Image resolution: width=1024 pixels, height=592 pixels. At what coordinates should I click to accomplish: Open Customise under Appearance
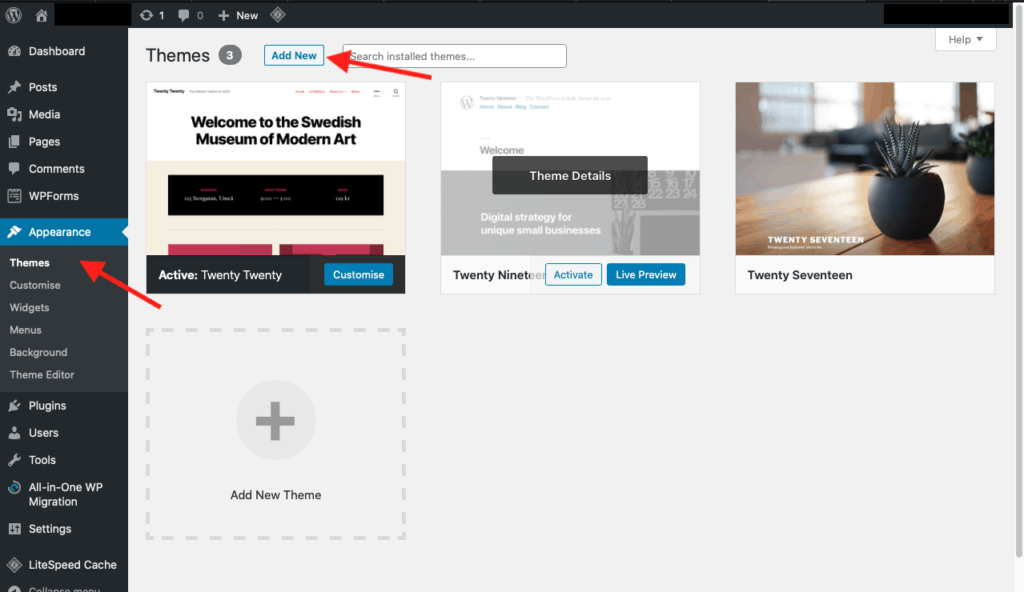point(35,285)
